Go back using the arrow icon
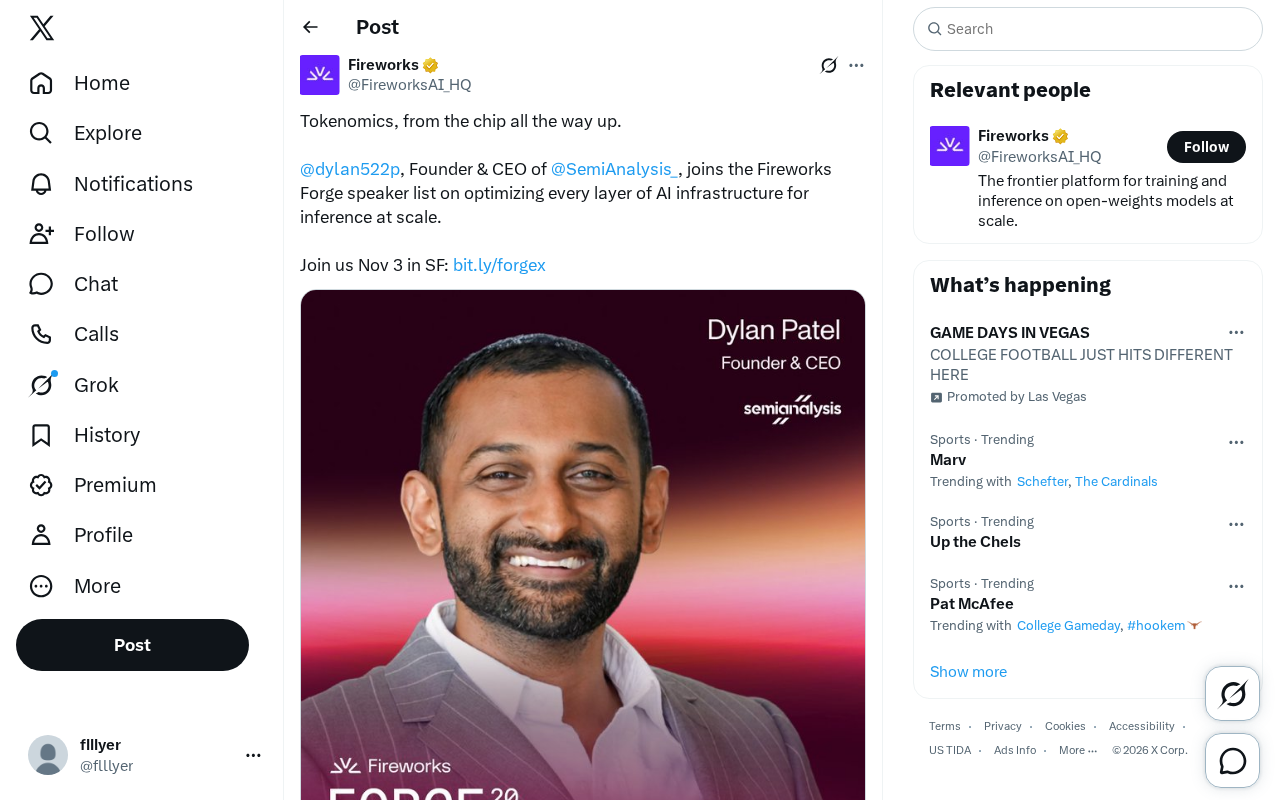 coord(310,27)
